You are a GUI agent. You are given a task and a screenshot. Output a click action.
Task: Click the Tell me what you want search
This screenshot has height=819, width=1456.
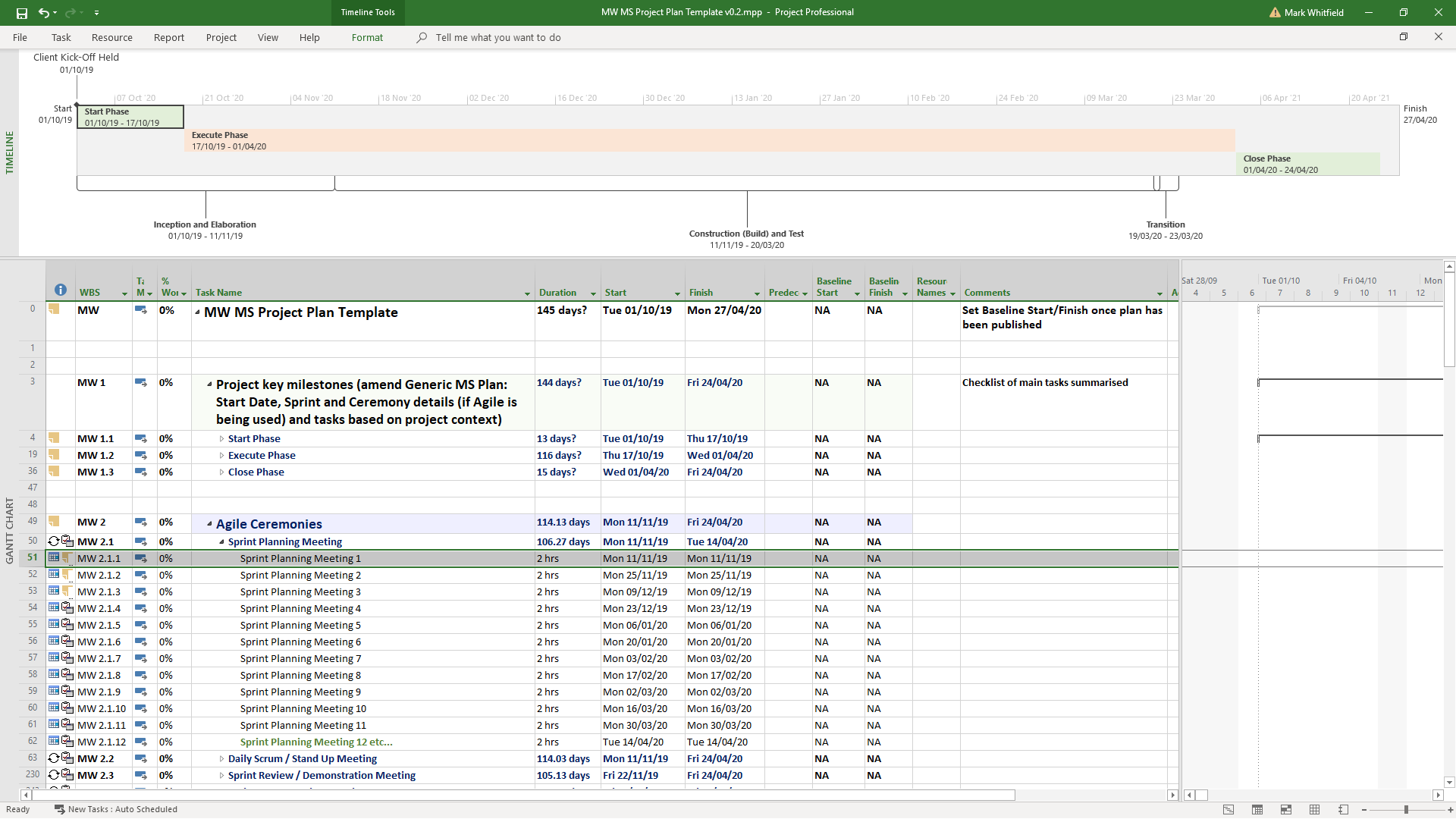(497, 37)
